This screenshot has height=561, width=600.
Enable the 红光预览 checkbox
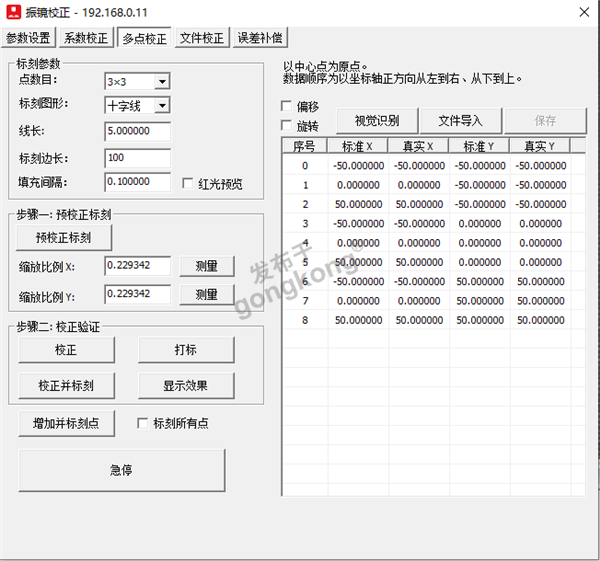tap(189, 184)
